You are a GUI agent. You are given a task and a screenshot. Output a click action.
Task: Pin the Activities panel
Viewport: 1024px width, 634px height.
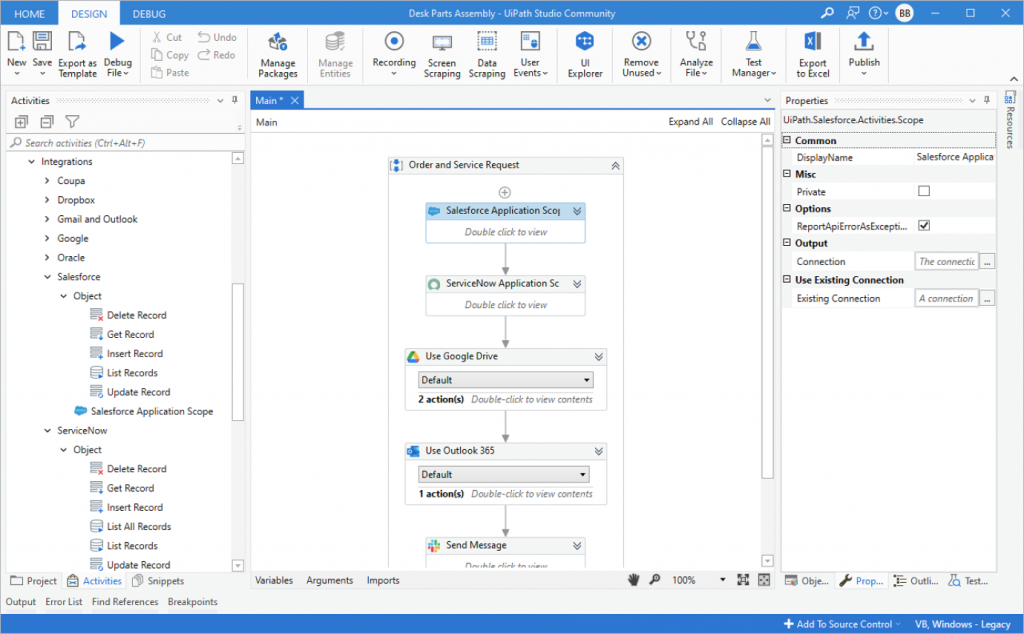(235, 101)
